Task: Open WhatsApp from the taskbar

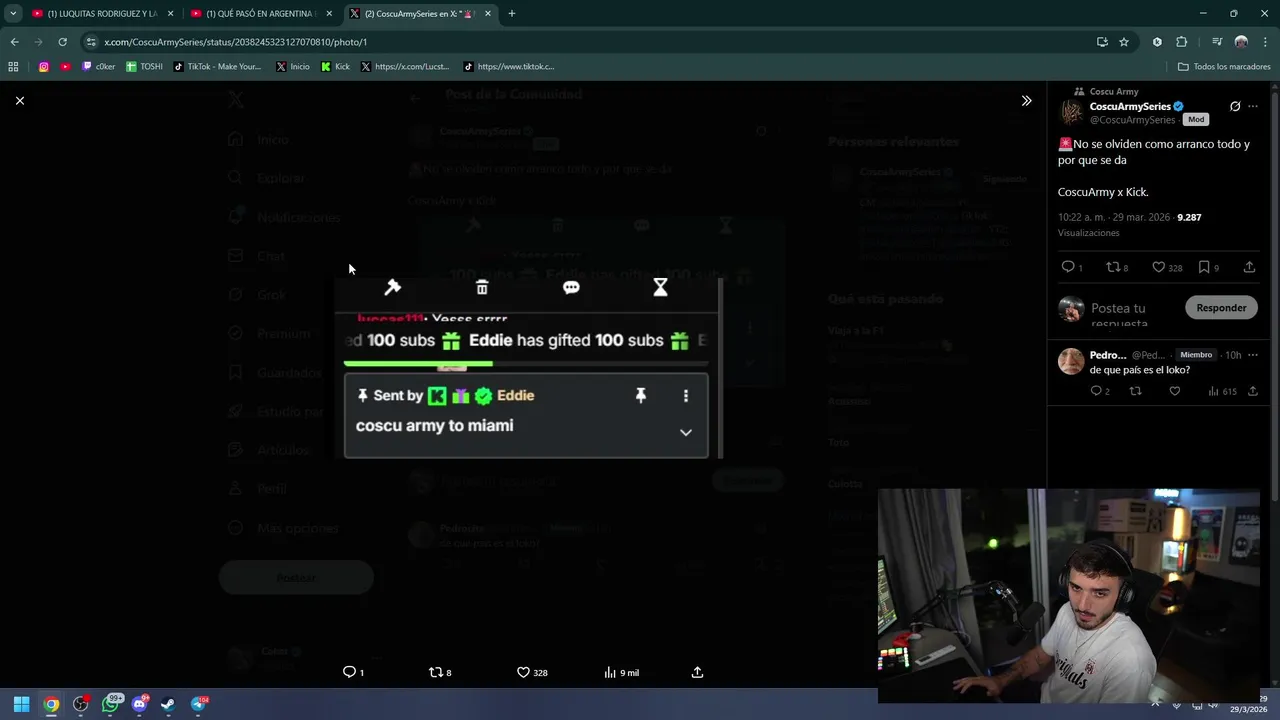Action: (111, 704)
